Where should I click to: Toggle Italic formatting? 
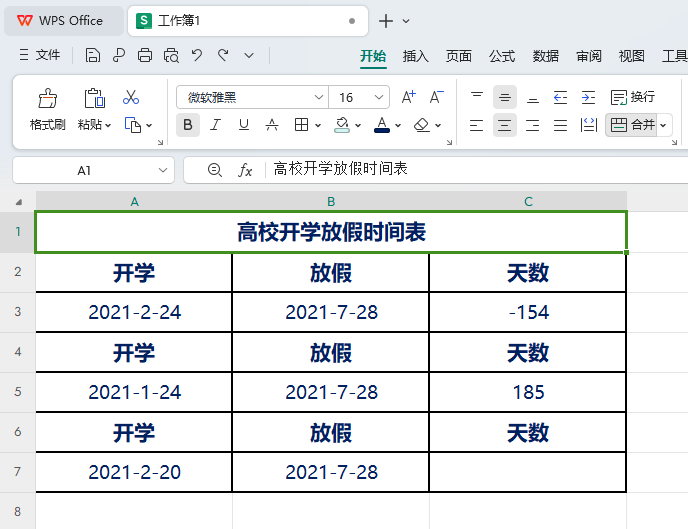[x=215, y=125]
